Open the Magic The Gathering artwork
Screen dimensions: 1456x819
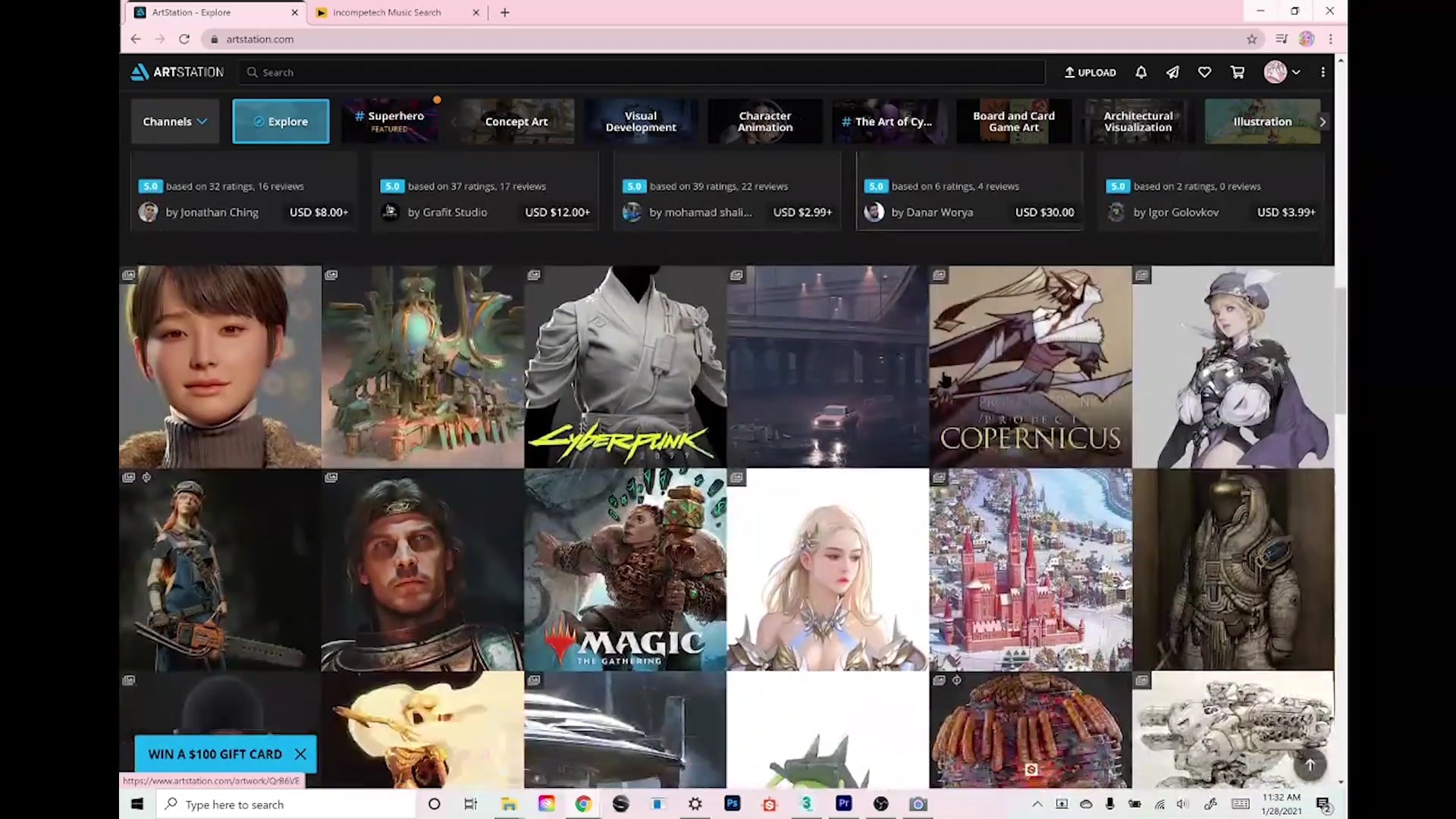pyautogui.click(x=625, y=570)
